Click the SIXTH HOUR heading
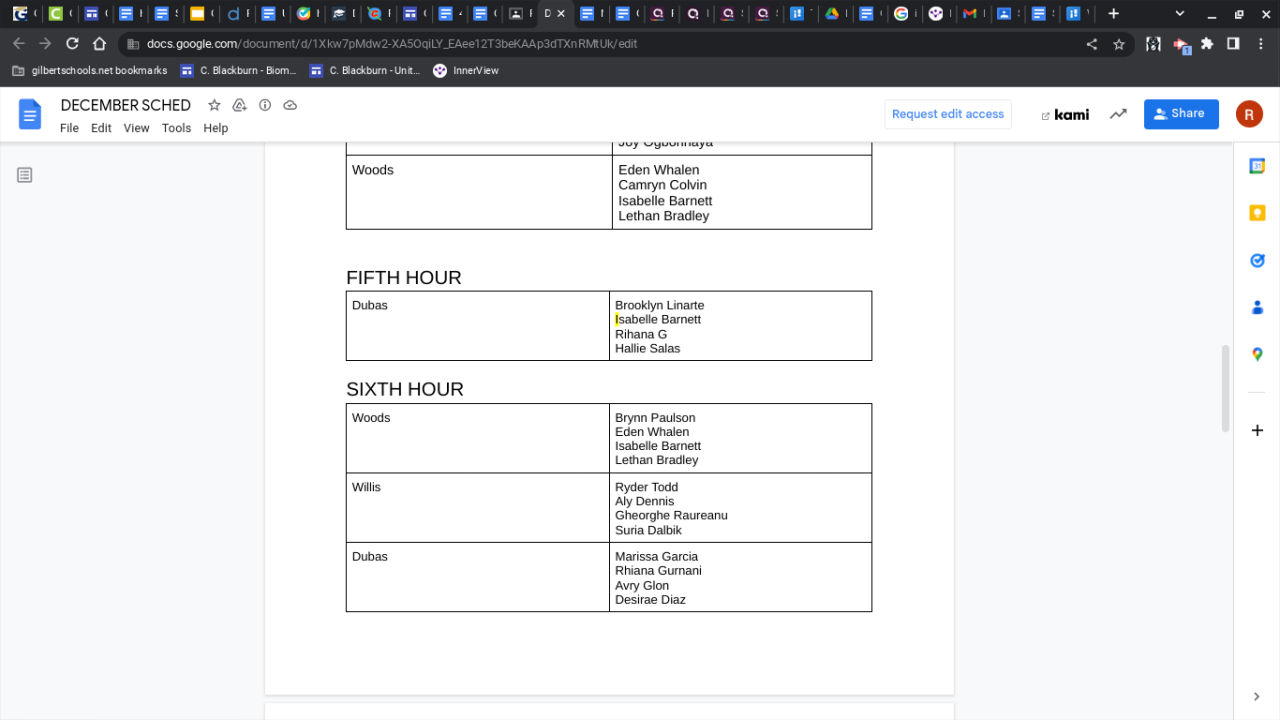This screenshot has width=1280, height=720. pos(405,389)
